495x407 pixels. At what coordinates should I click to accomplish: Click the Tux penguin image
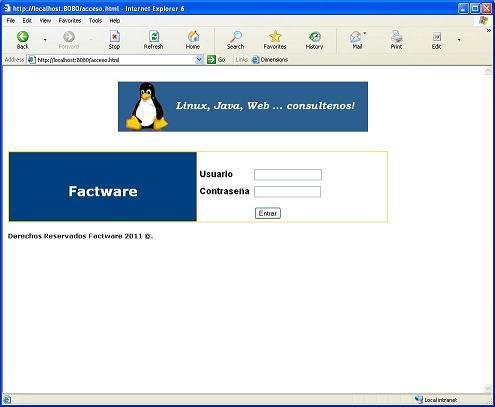click(x=147, y=106)
